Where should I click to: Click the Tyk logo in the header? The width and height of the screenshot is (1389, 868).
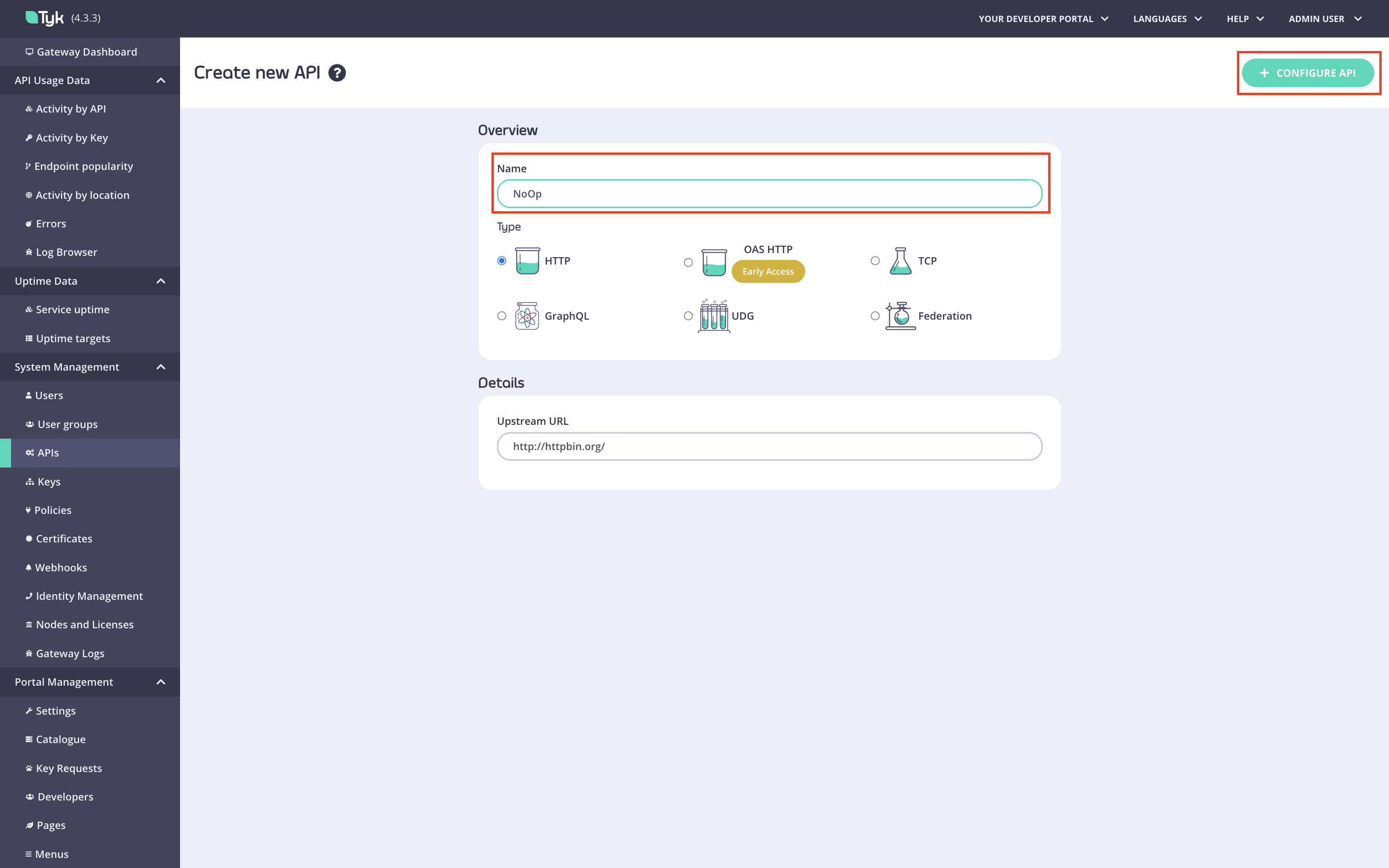(45, 17)
